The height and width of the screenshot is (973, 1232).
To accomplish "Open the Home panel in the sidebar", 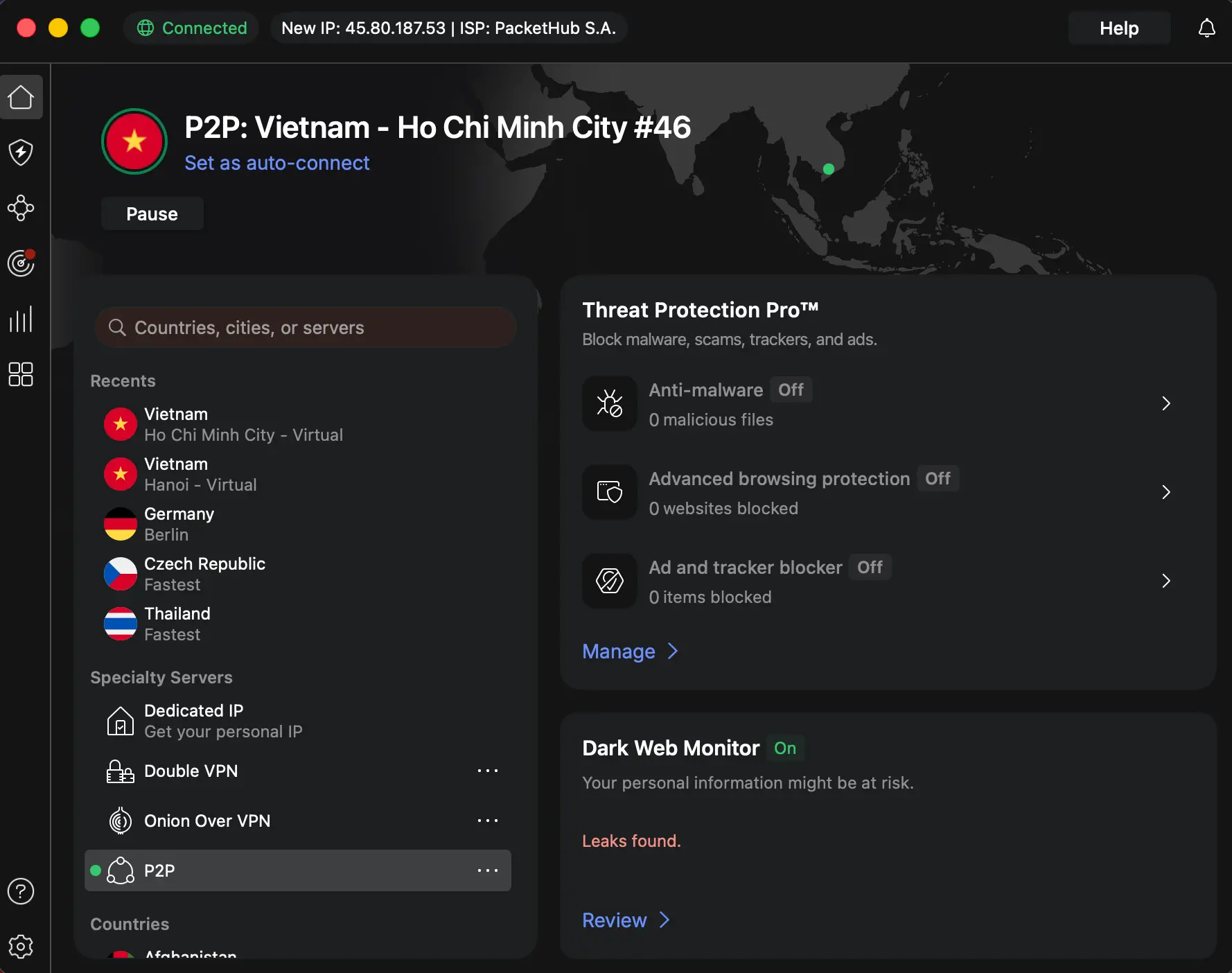I will point(21,97).
